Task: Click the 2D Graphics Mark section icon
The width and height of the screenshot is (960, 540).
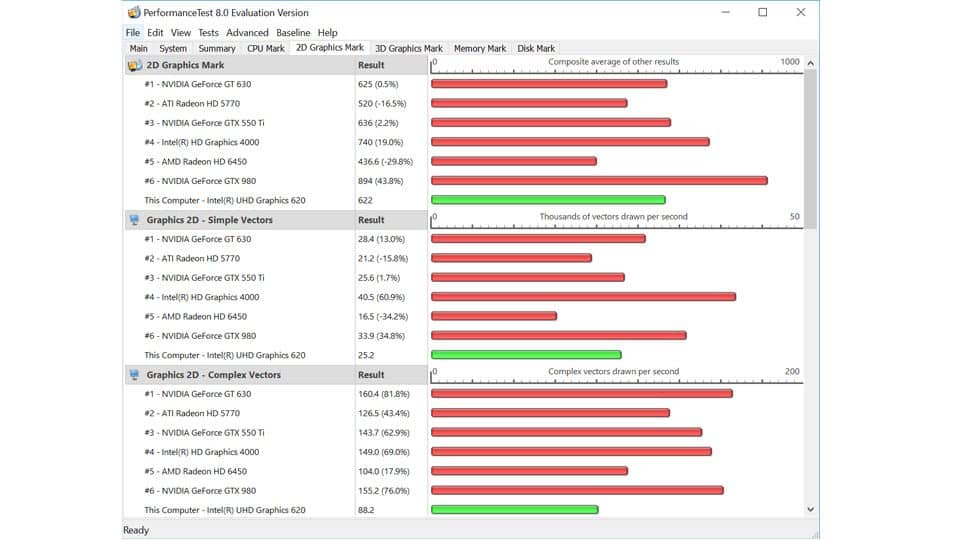Action: 134,65
